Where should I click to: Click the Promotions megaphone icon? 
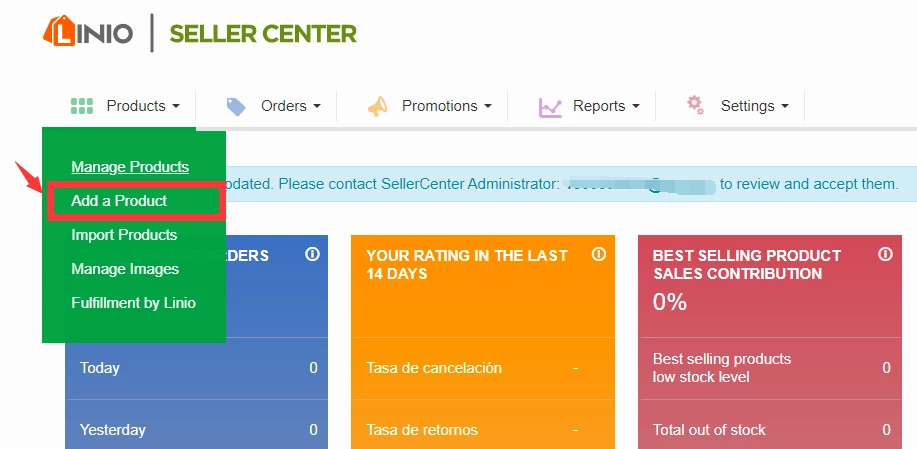377,106
